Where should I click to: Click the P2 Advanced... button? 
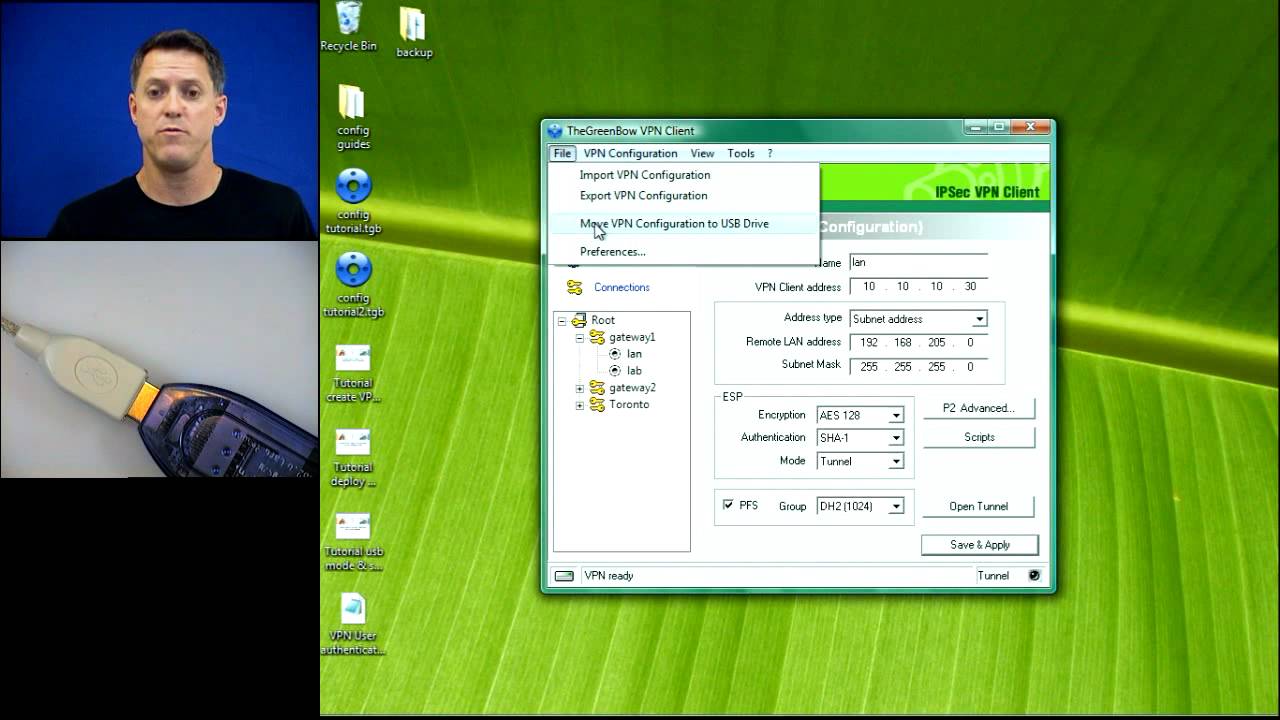(x=978, y=408)
